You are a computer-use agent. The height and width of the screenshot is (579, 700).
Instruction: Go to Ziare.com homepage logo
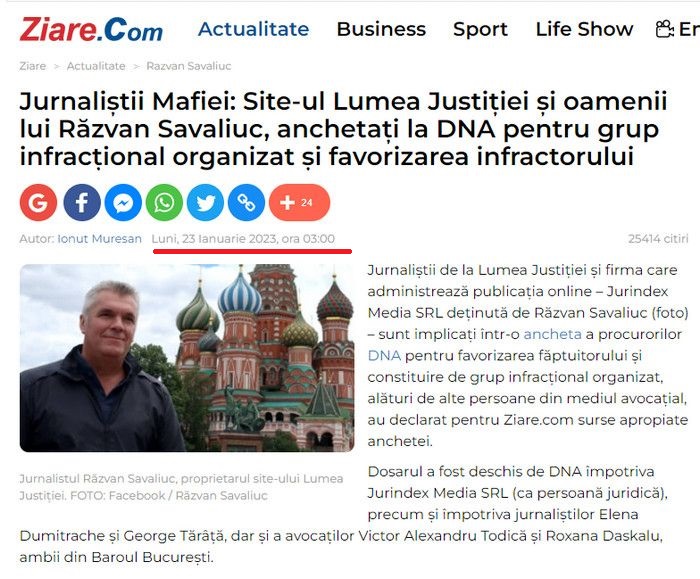[91, 29]
